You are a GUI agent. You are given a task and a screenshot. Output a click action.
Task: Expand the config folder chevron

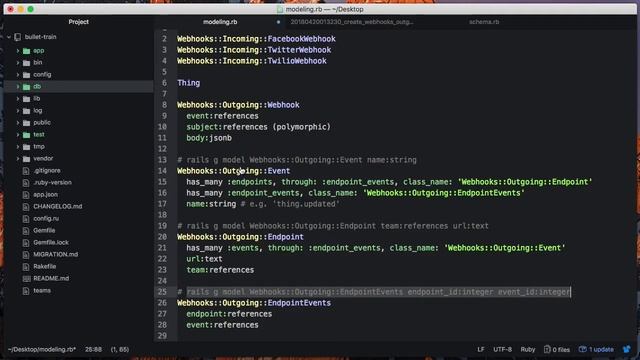18,75
